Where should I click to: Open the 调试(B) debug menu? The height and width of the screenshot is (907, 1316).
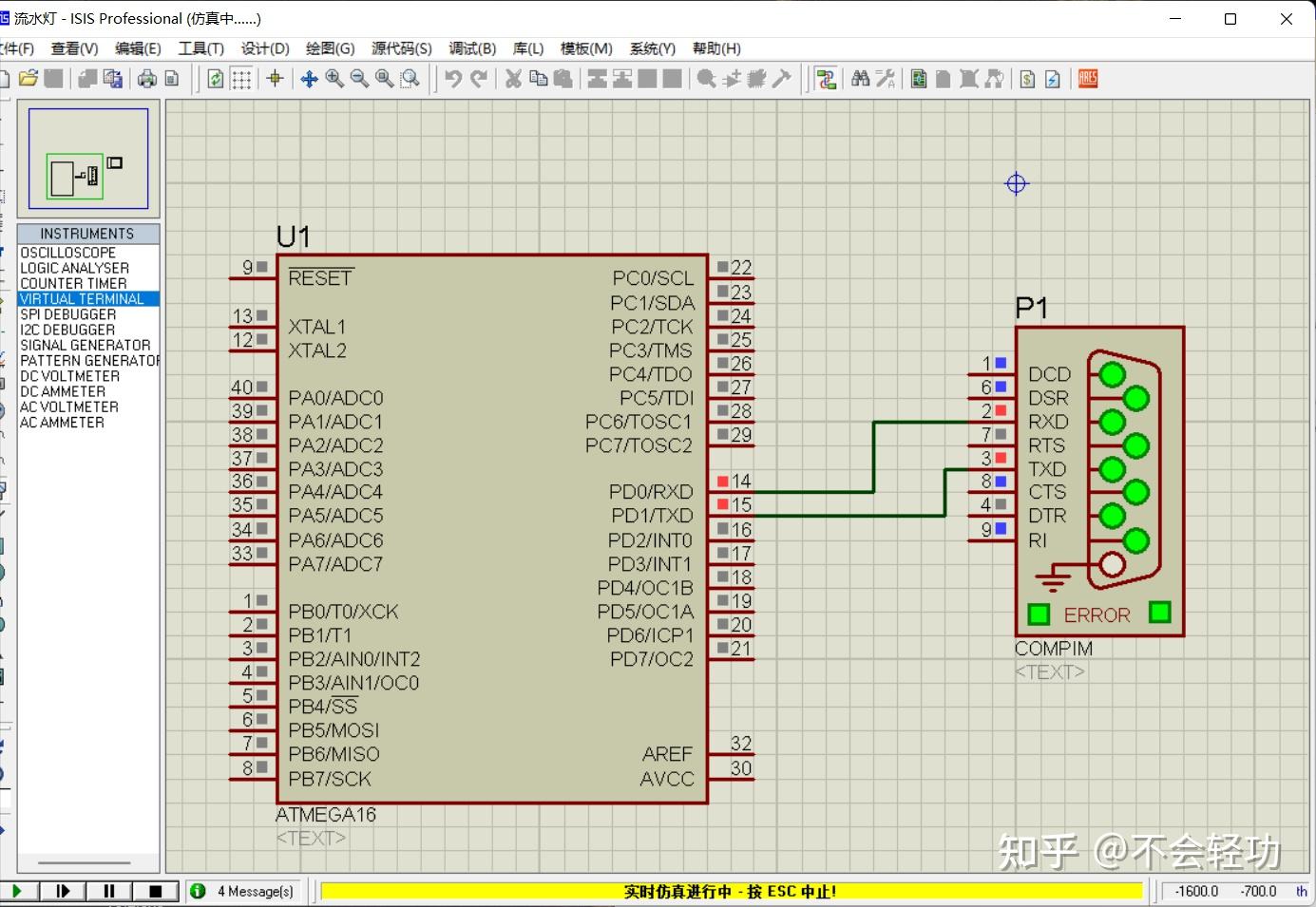point(472,48)
